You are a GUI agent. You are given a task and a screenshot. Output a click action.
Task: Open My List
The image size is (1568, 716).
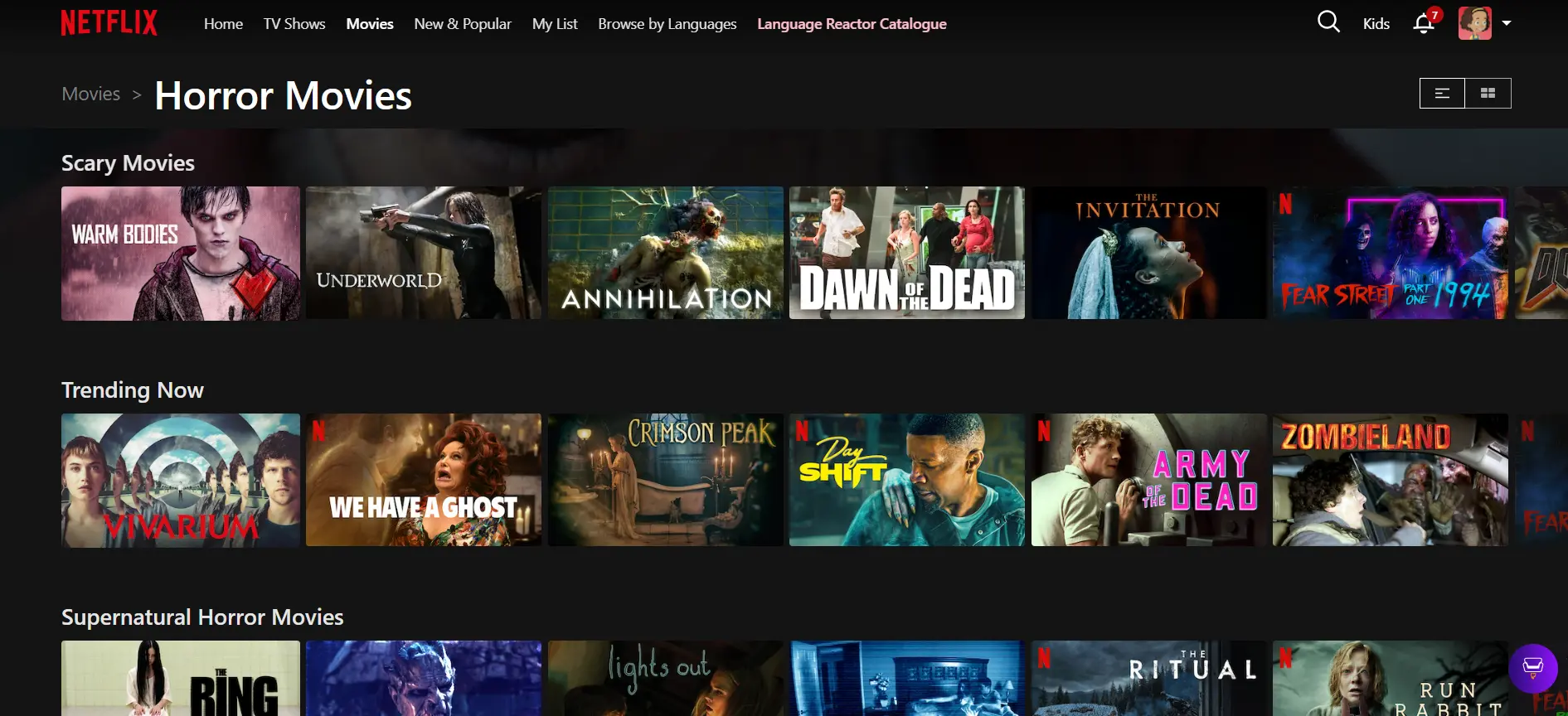555,24
